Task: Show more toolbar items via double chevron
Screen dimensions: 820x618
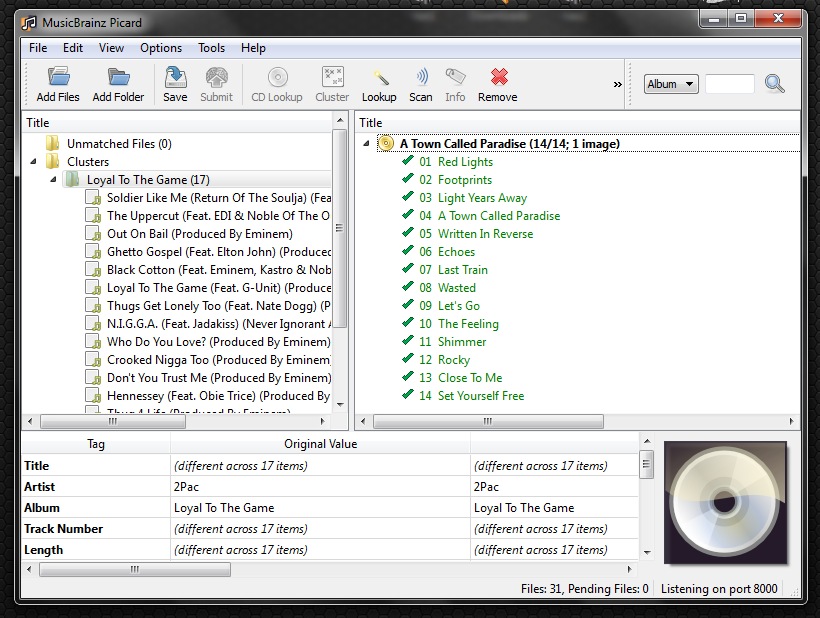Action: [618, 84]
